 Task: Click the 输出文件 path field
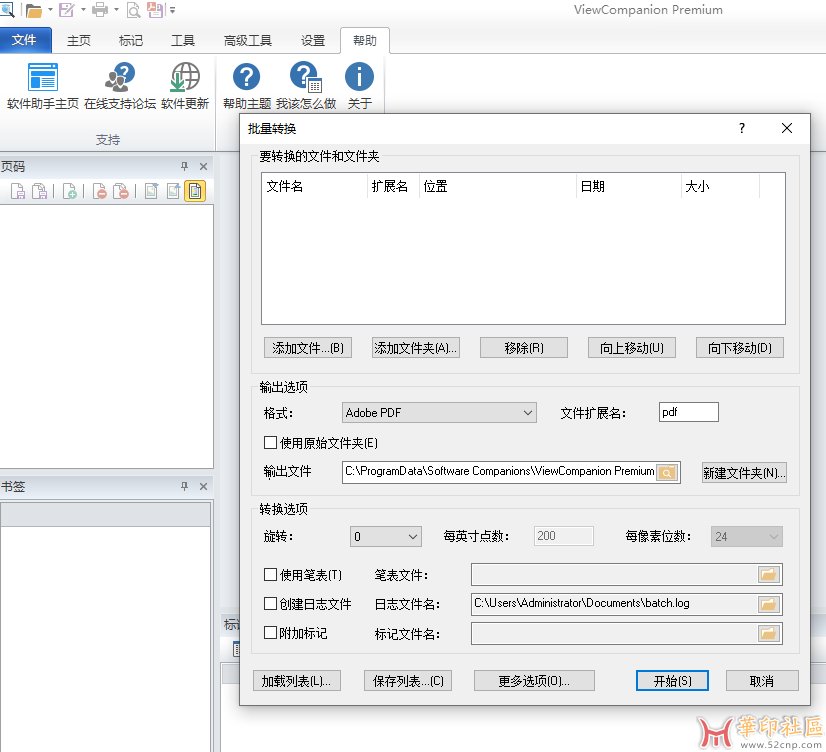point(499,471)
